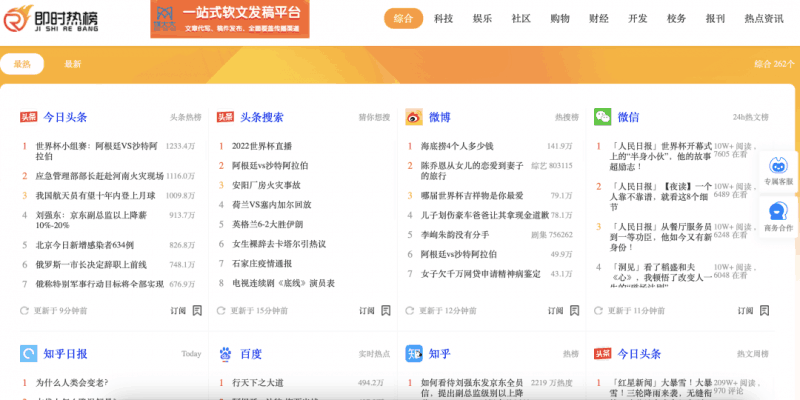
Task: Open Weibo topic 哪届世界杯吉祥物是你最爱
Action: point(472,195)
